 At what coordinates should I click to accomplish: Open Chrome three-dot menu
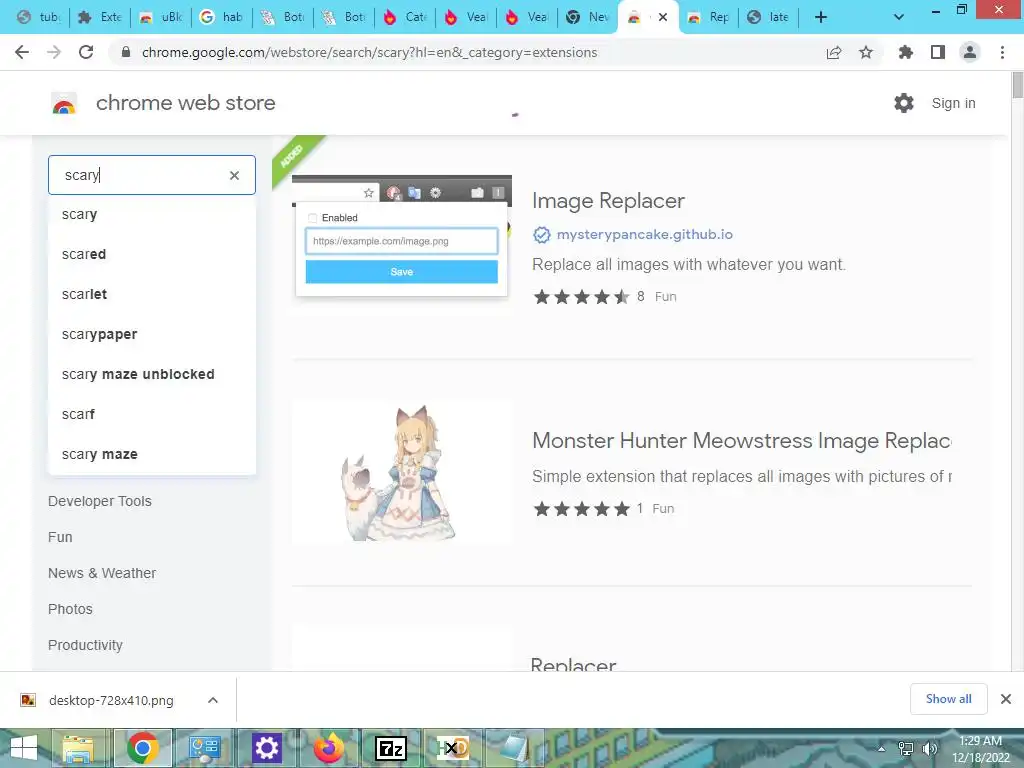(1002, 52)
